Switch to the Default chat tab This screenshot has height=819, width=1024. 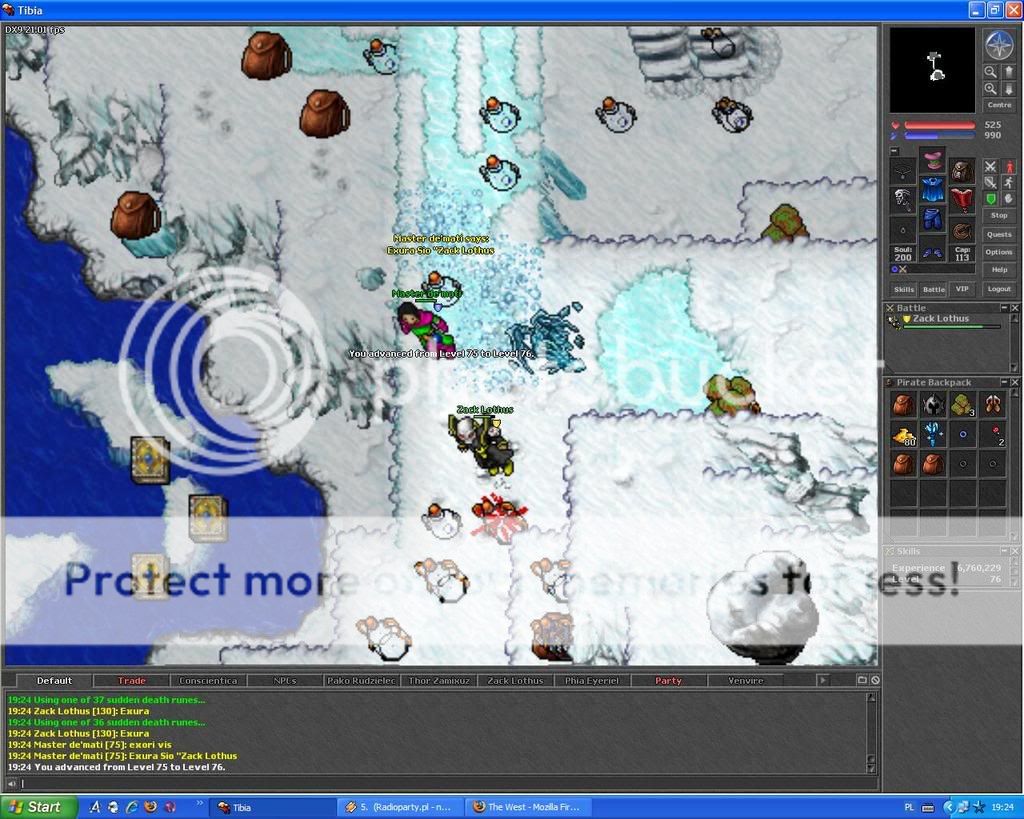tap(54, 681)
